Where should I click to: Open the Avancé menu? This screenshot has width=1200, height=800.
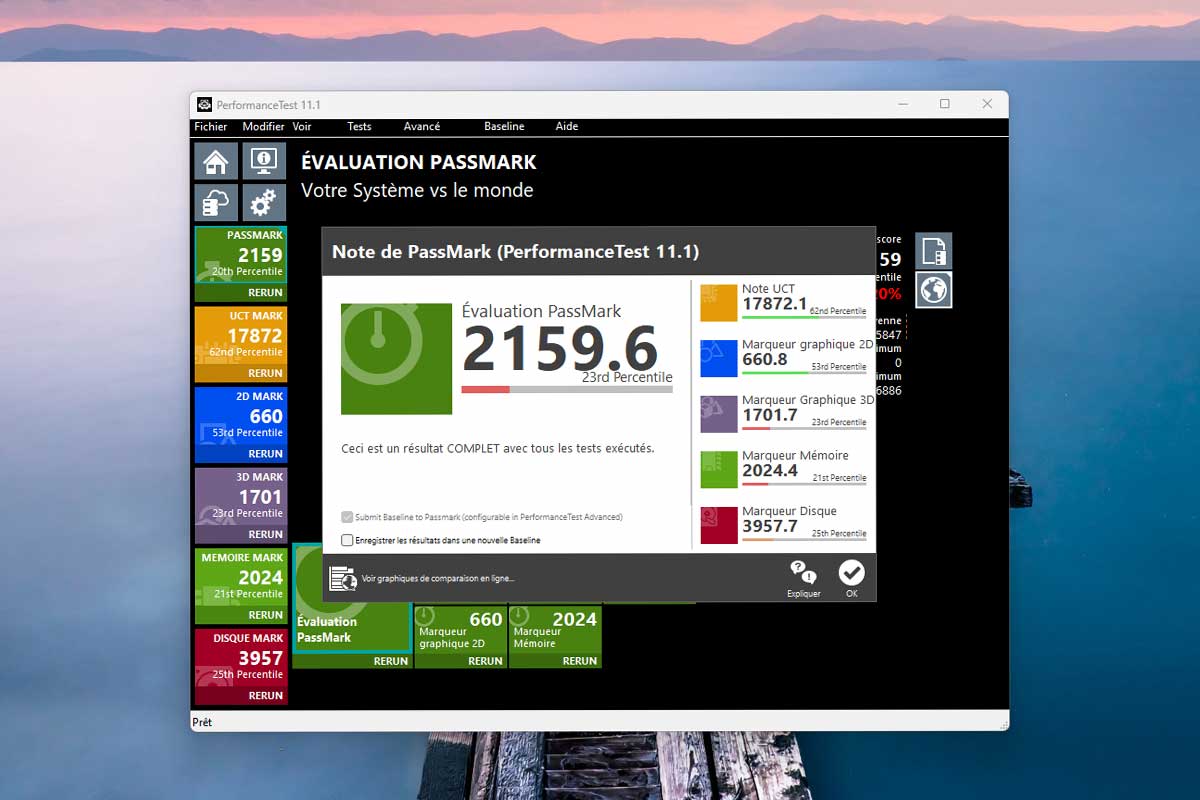[x=422, y=127]
